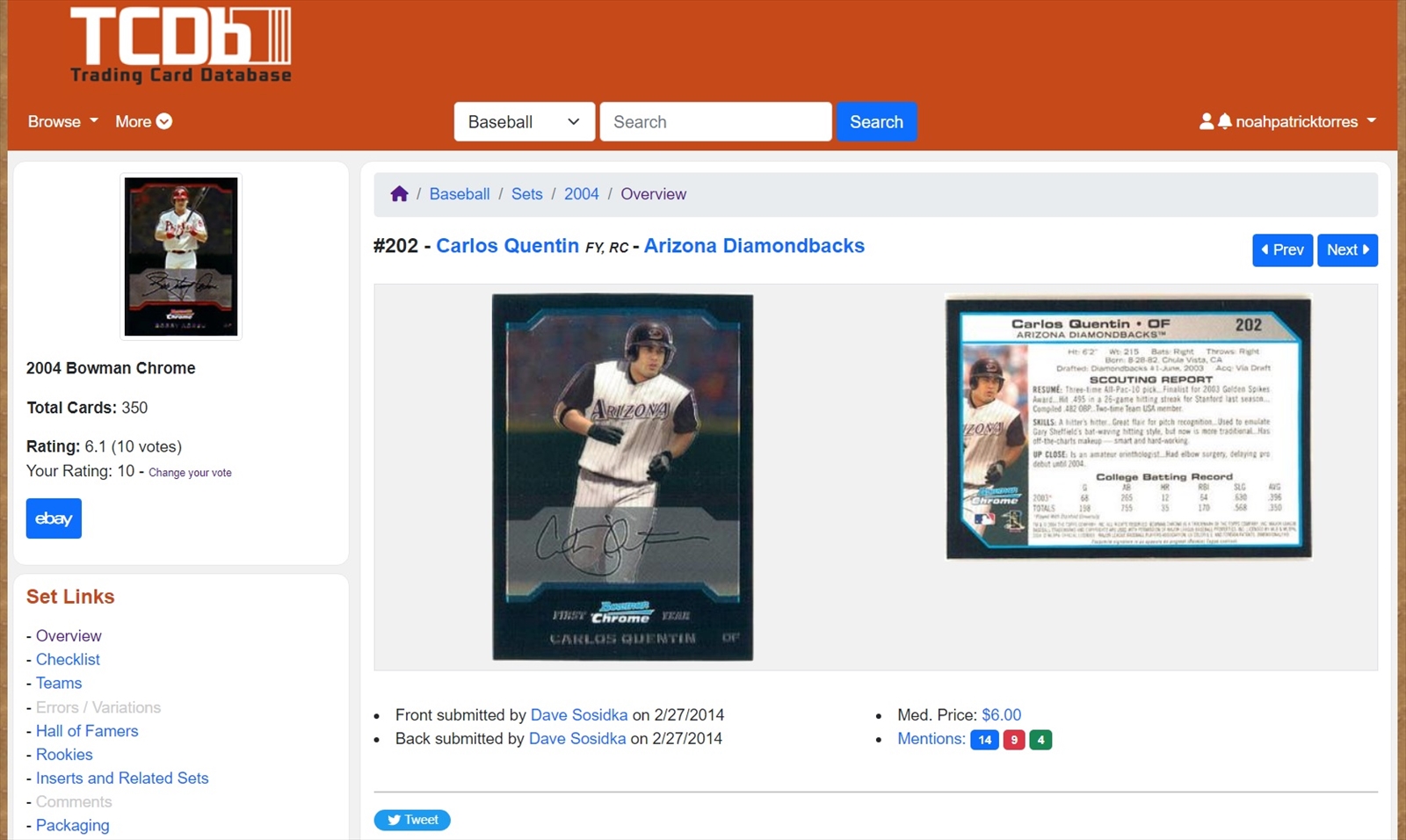This screenshot has width=1406, height=840.
Task: Open the Hall of Famers set link
Action: pyautogui.click(x=87, y=730)
